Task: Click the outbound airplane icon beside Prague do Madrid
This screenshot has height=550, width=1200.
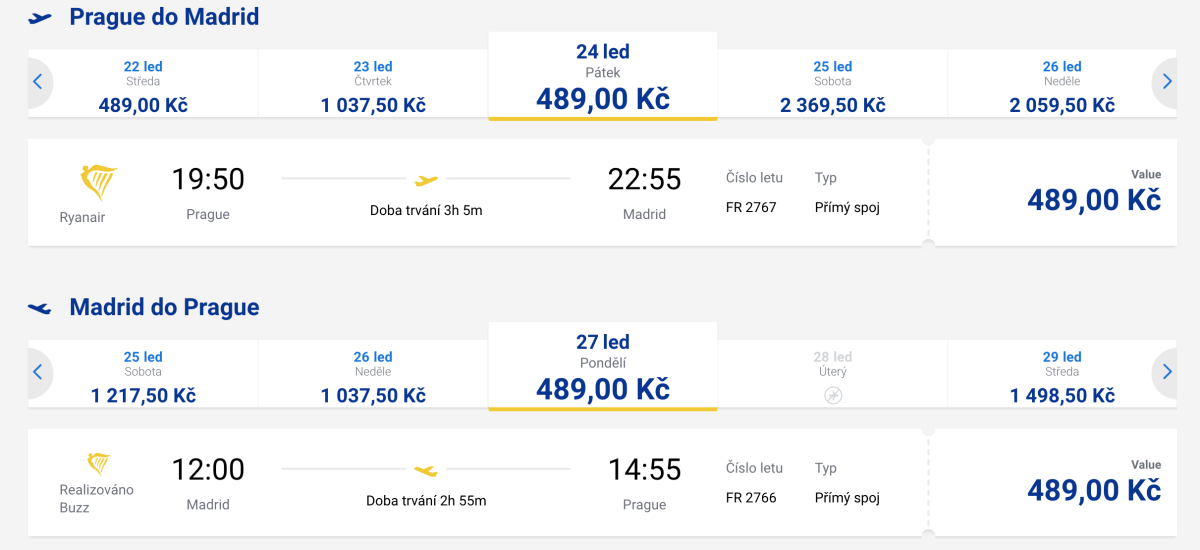Action: (x=40, y=18)
